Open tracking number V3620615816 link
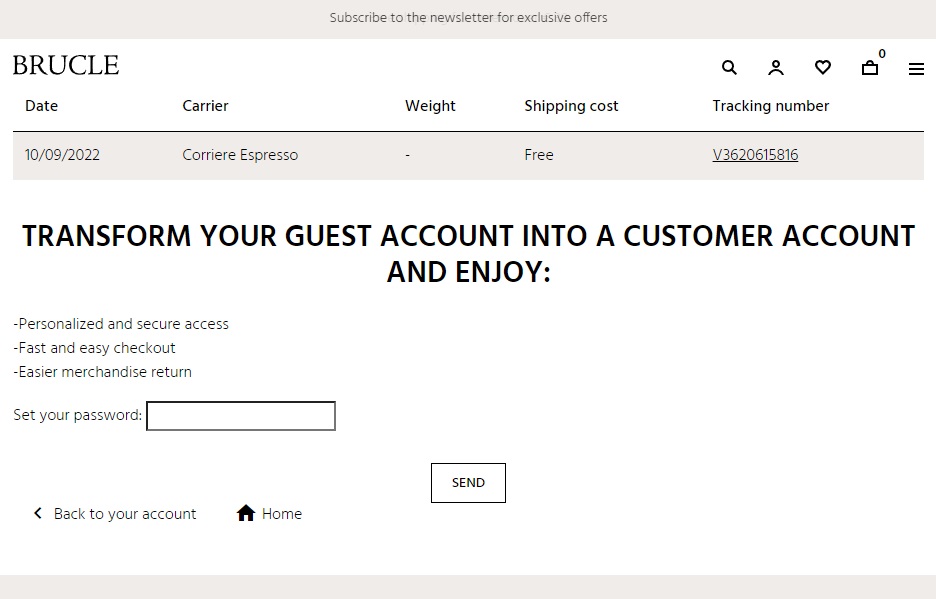 click(755, 155)
